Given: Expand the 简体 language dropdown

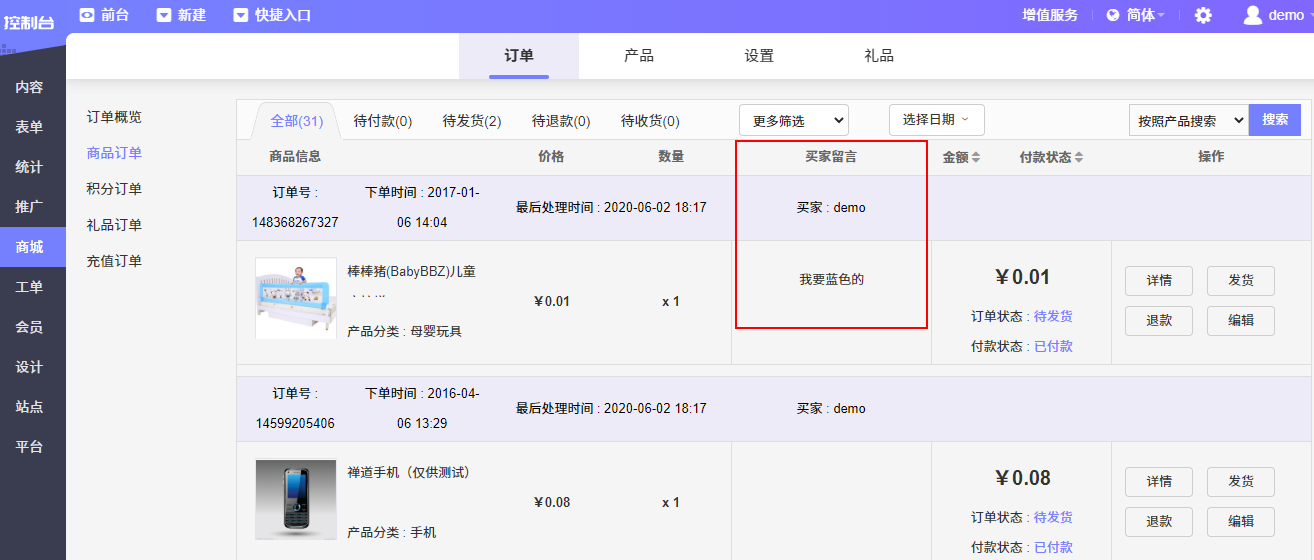Looking at the screenshot, I should [1145, 16].
